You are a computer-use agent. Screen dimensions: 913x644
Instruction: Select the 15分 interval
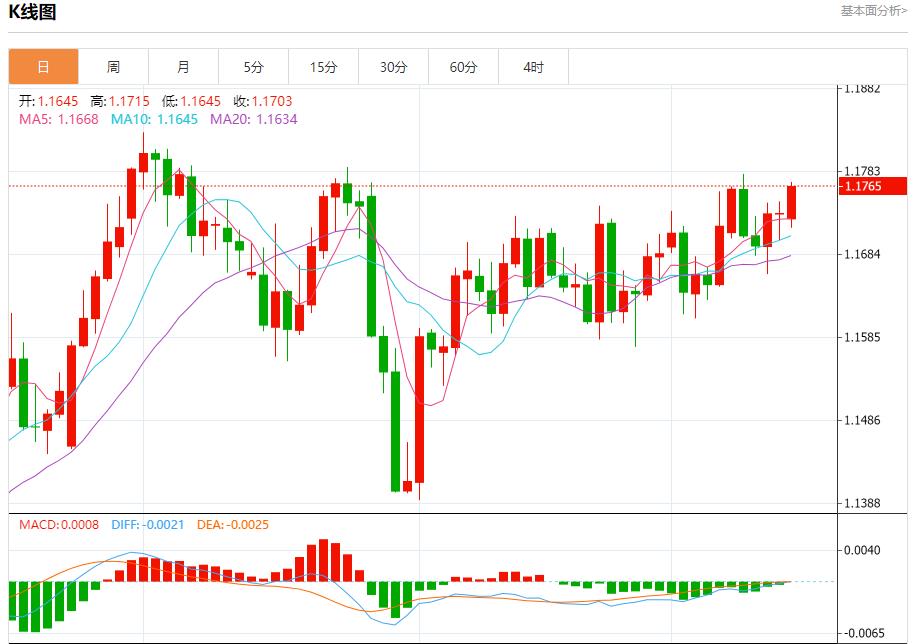323,66
